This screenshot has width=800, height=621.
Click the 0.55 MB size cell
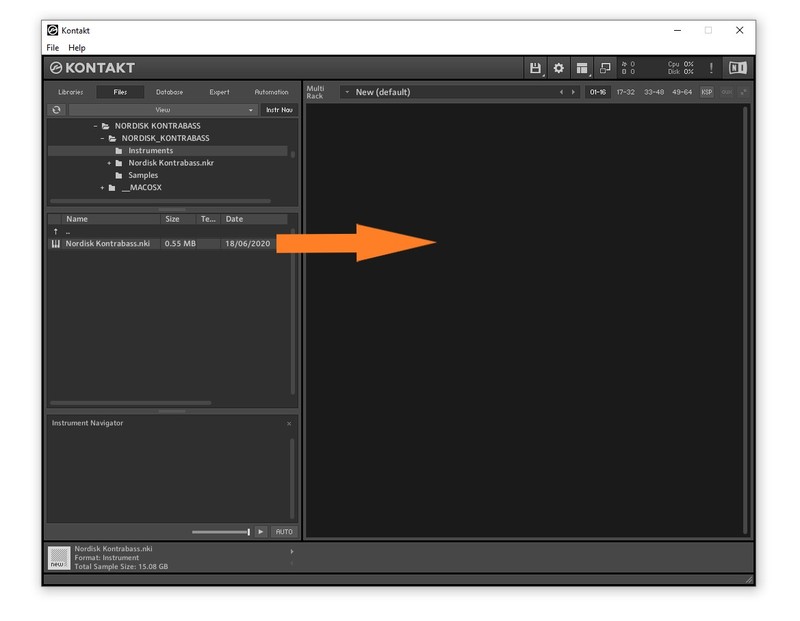pyautogui.click(x=180, y=244)
